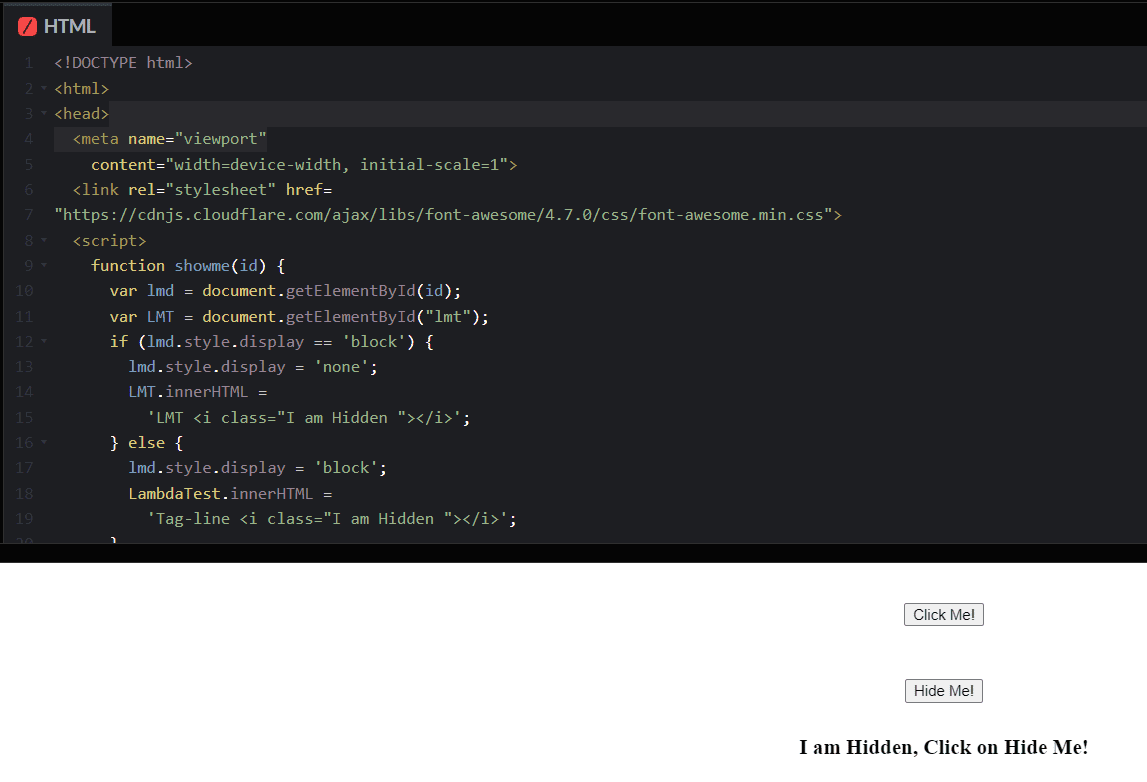Viewport: 1147px width, 782px height.
Task: Click the 'none' string on line 13
Action: point(340,366)
